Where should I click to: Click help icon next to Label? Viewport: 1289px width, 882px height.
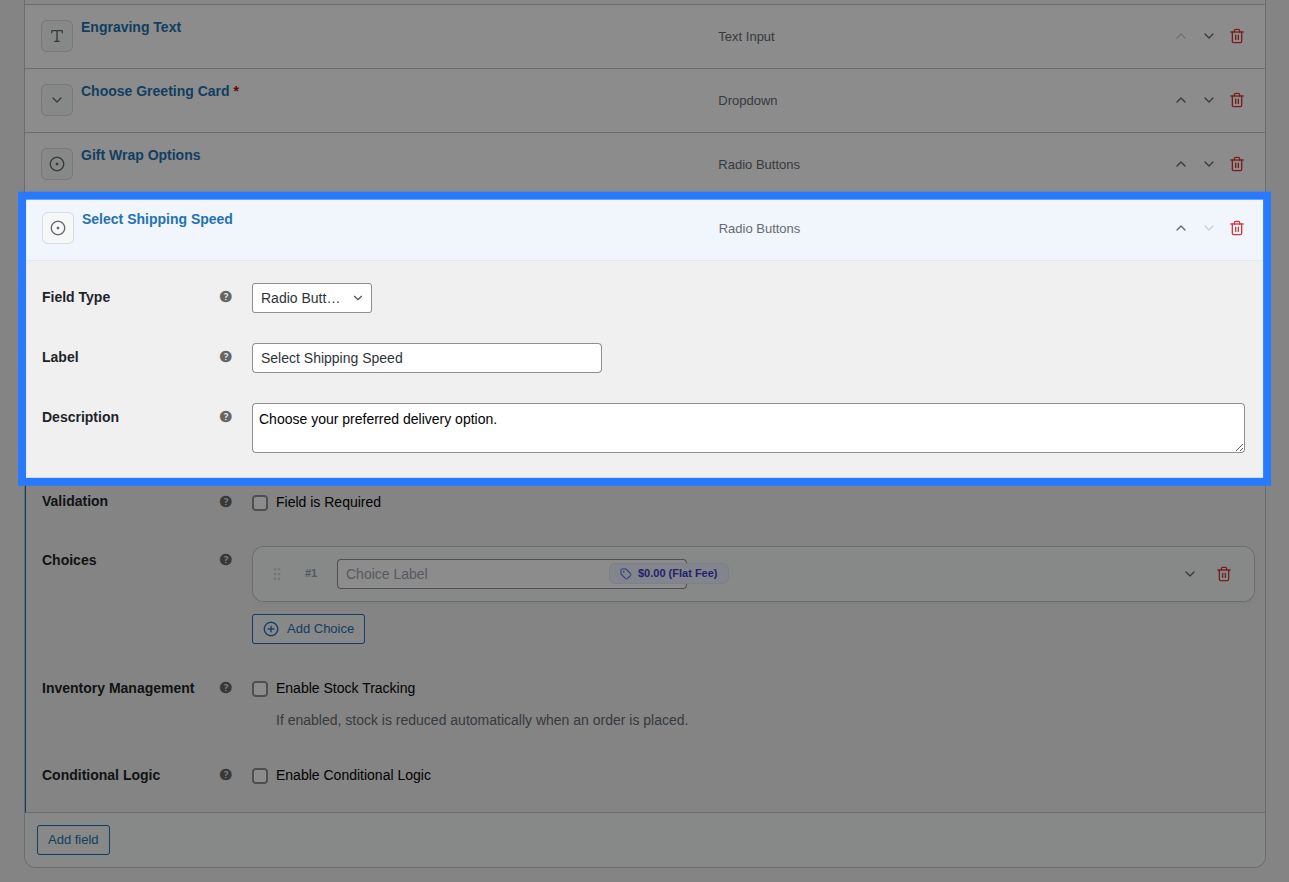[226, 356]
